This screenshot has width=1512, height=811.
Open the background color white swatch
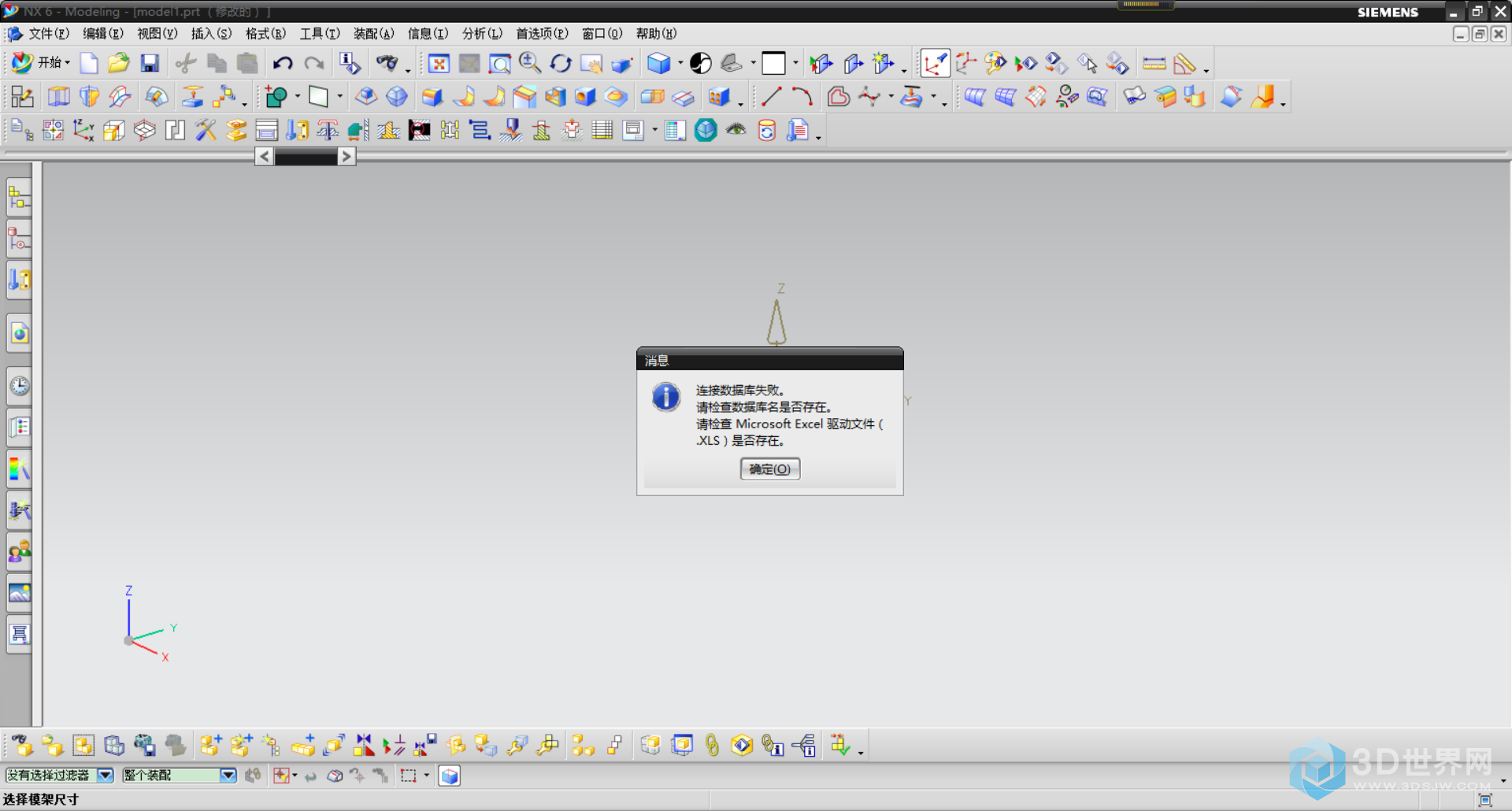coord(773,63)
